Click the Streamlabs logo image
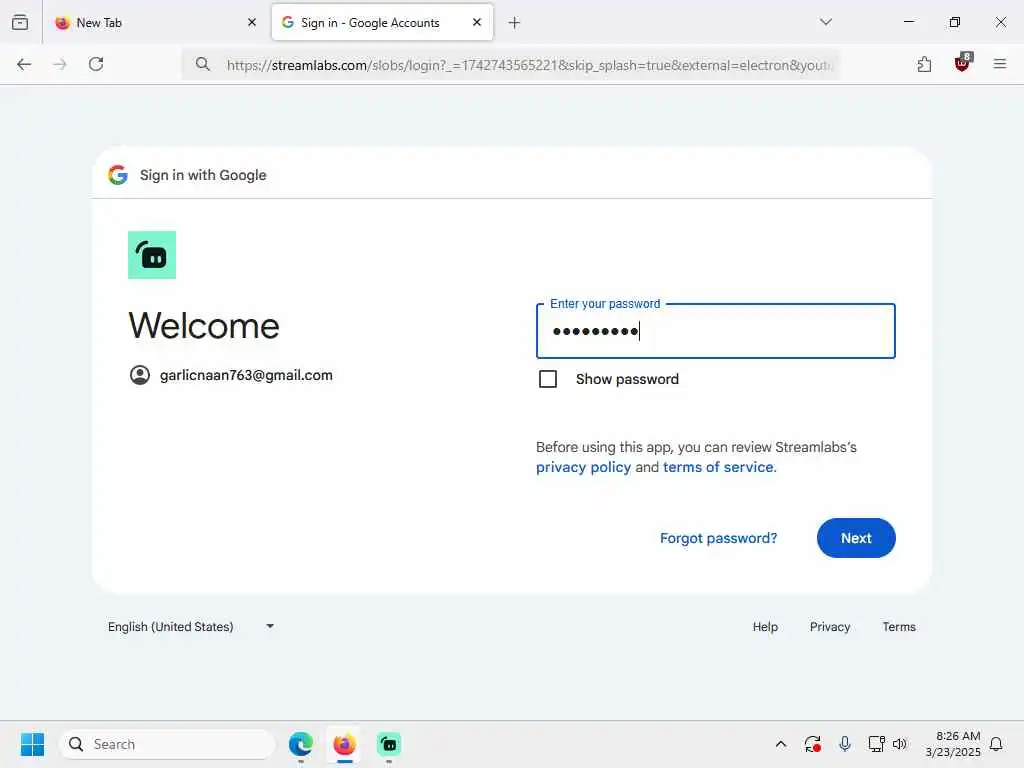 (x=152, y=255)
